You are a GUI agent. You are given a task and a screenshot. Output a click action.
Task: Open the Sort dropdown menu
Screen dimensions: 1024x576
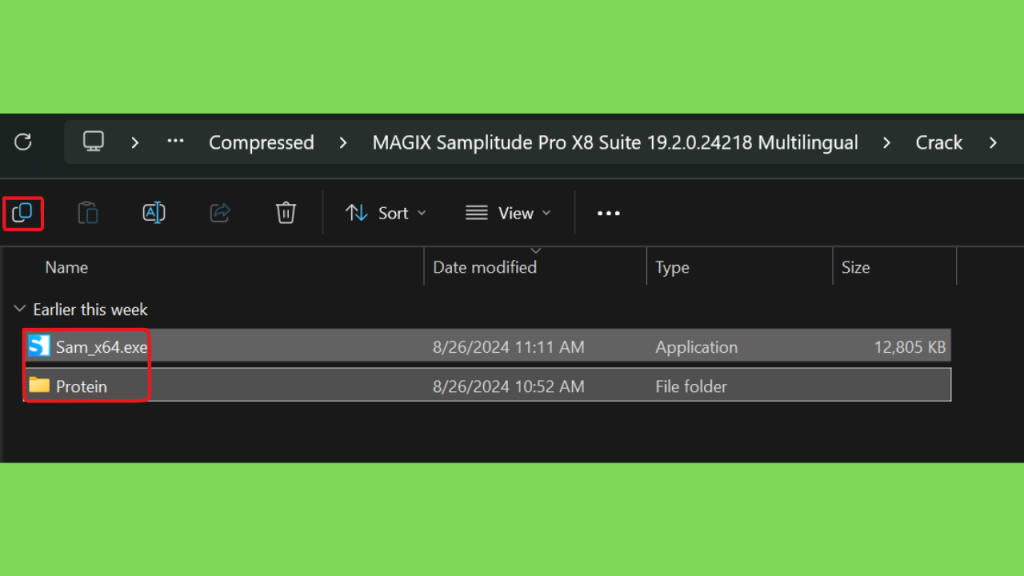pyautogui.click(x=385, y=213)
